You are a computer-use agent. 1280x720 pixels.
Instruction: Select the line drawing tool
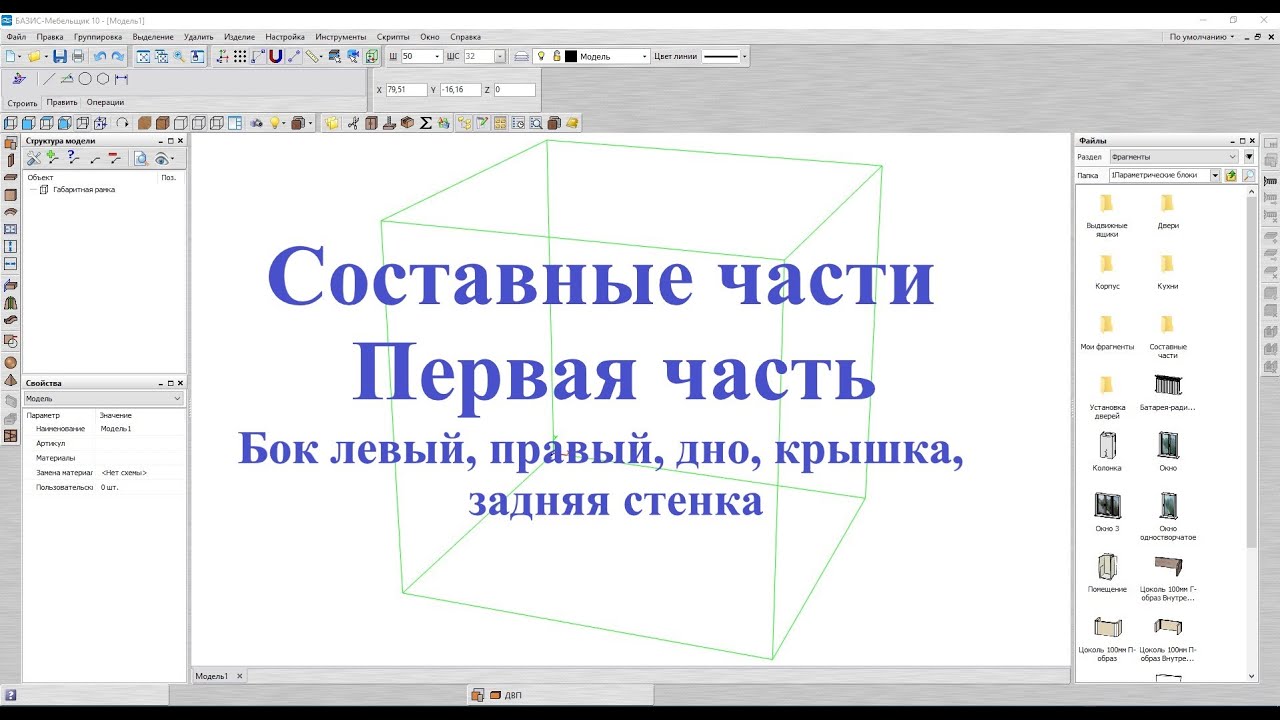[x=48, y=79]
